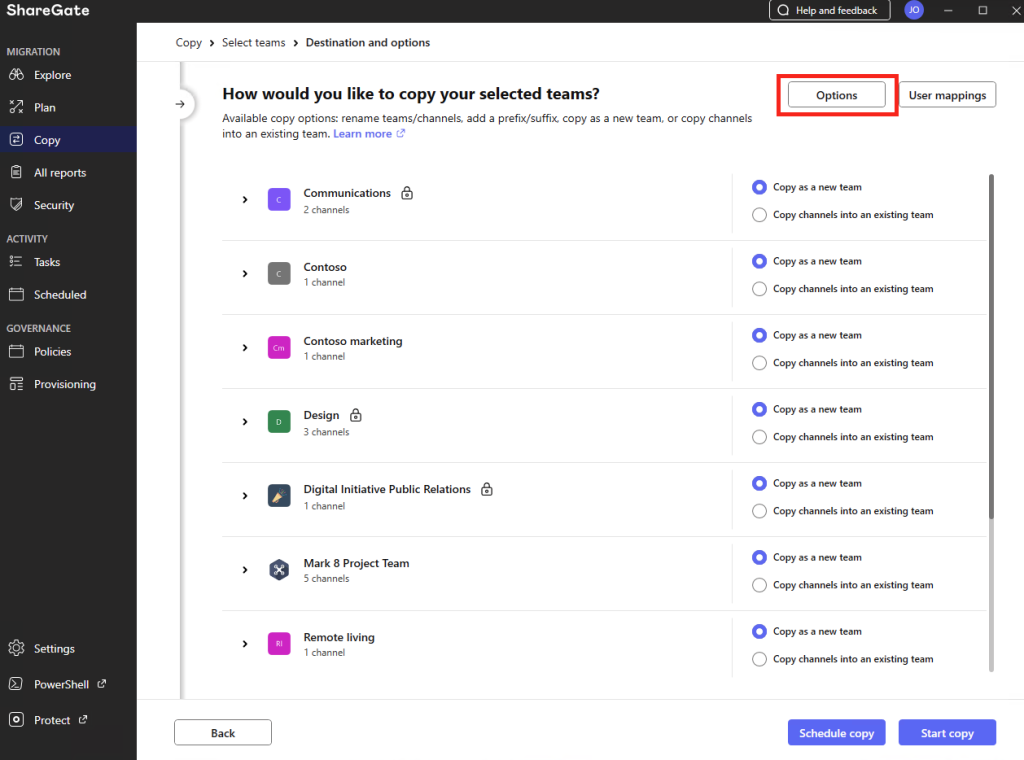
Task: Click the Remote living team icon
Action: click(279, 644)
